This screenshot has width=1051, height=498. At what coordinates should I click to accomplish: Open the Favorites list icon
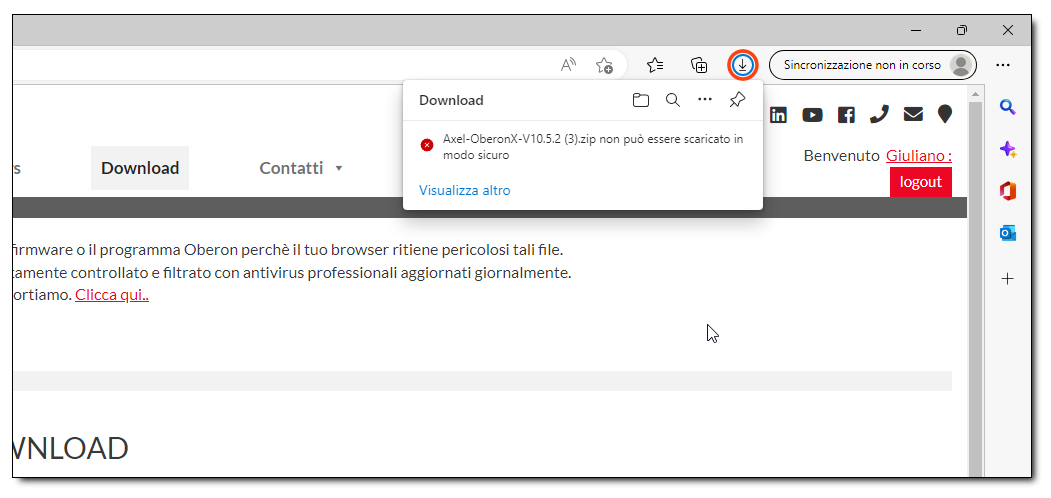tap(655, 65)
